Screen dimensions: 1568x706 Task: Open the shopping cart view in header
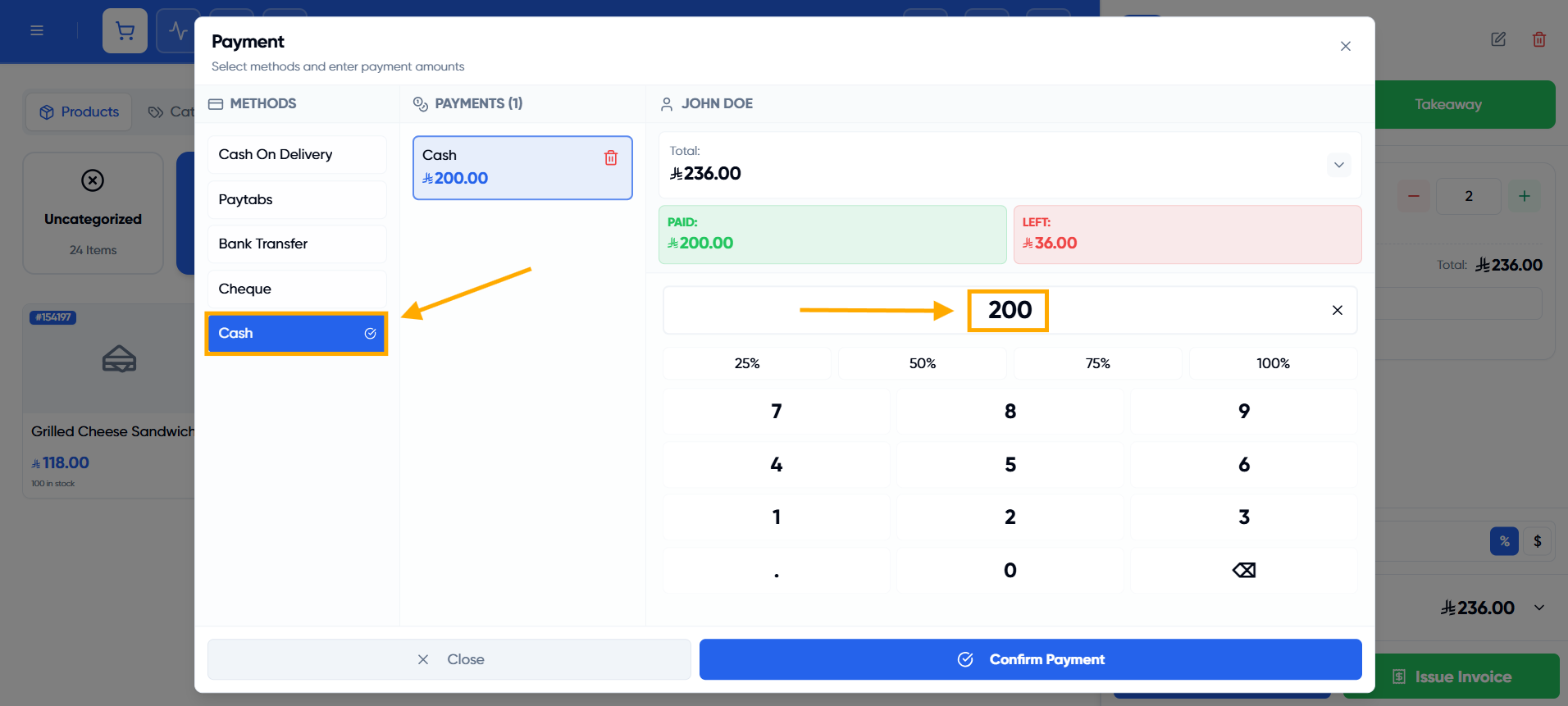[125, 31]
